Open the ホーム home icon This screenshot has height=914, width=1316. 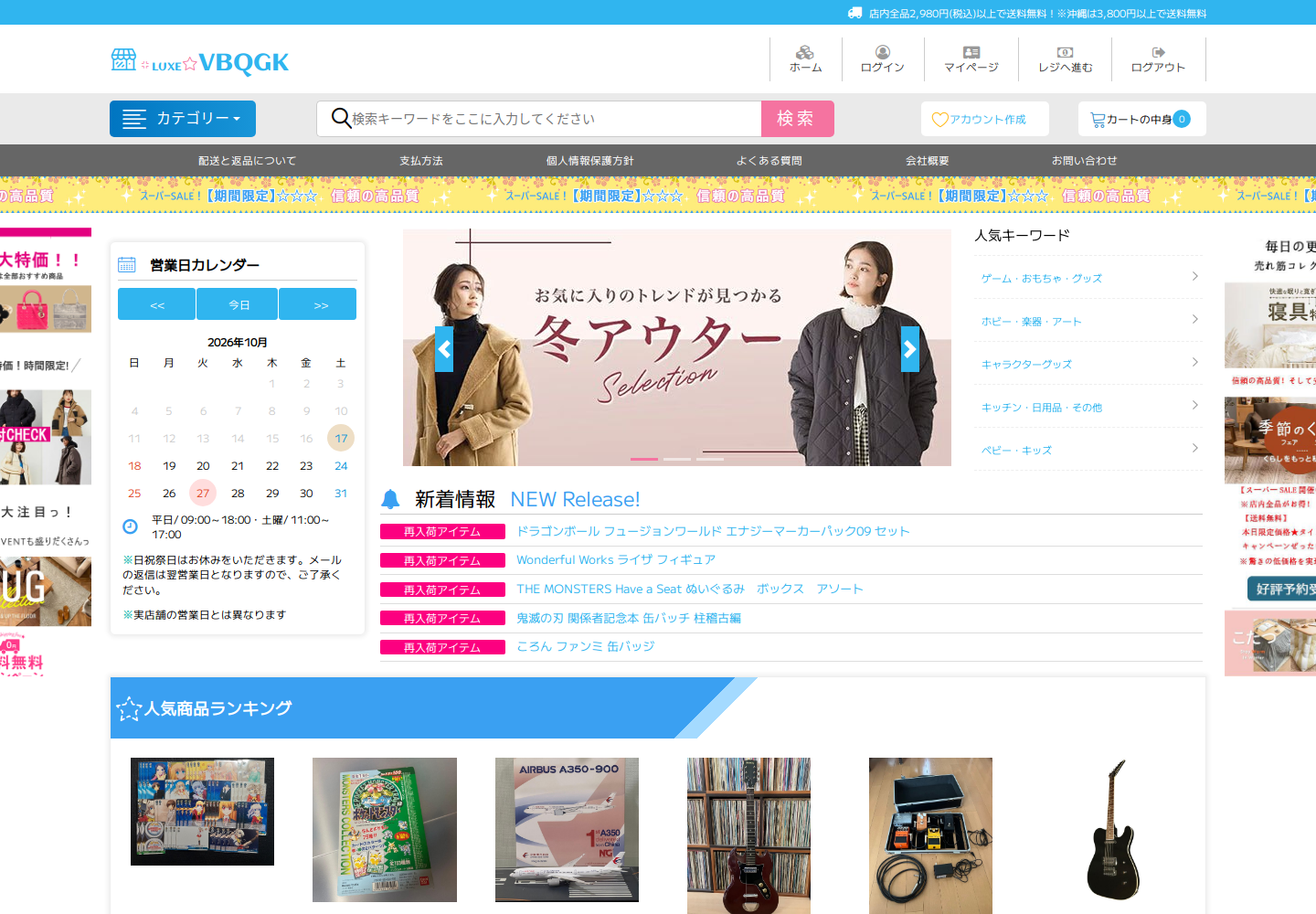805,52
